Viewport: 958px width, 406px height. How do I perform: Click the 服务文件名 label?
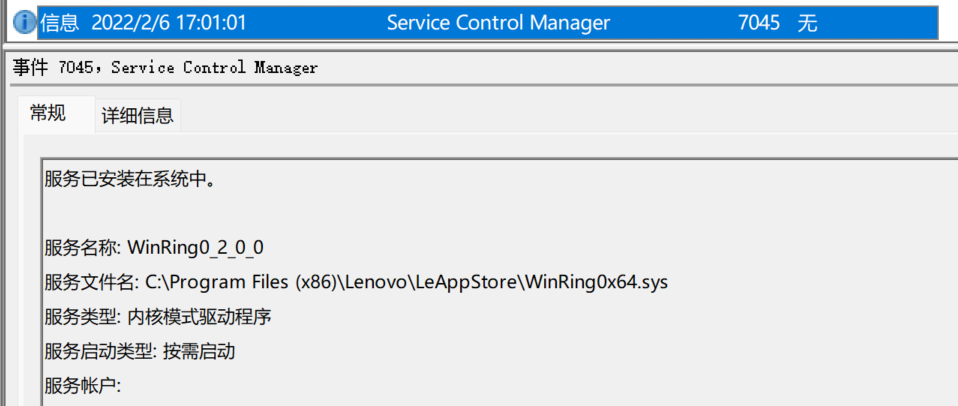tap(92, 283)
